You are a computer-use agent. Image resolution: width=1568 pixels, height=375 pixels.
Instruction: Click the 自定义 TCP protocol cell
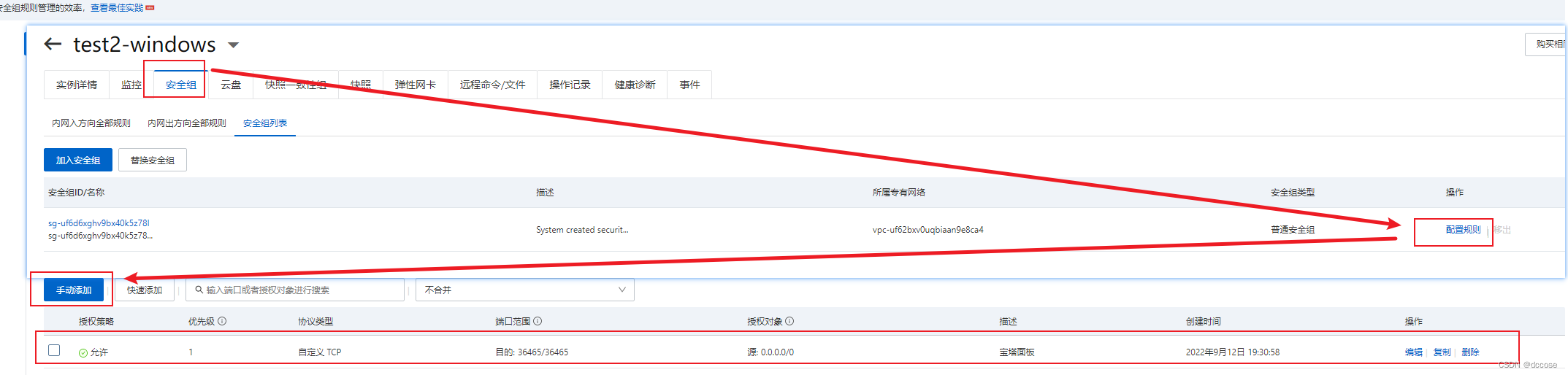(x=320, y=352)
